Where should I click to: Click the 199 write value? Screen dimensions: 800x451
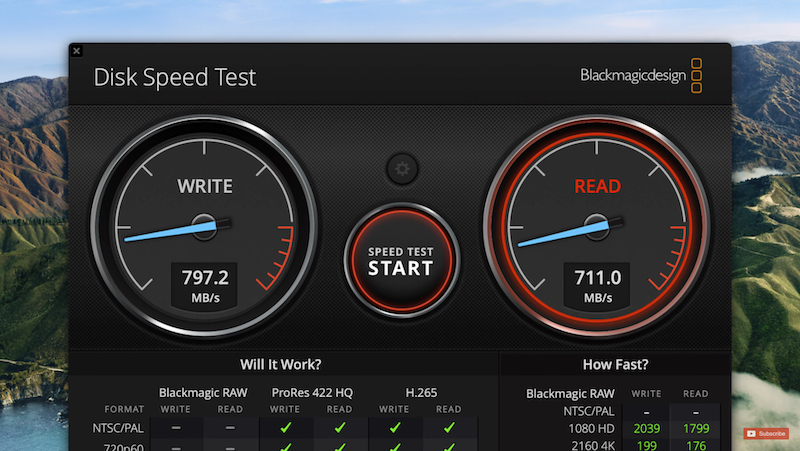tap(646, 445)
